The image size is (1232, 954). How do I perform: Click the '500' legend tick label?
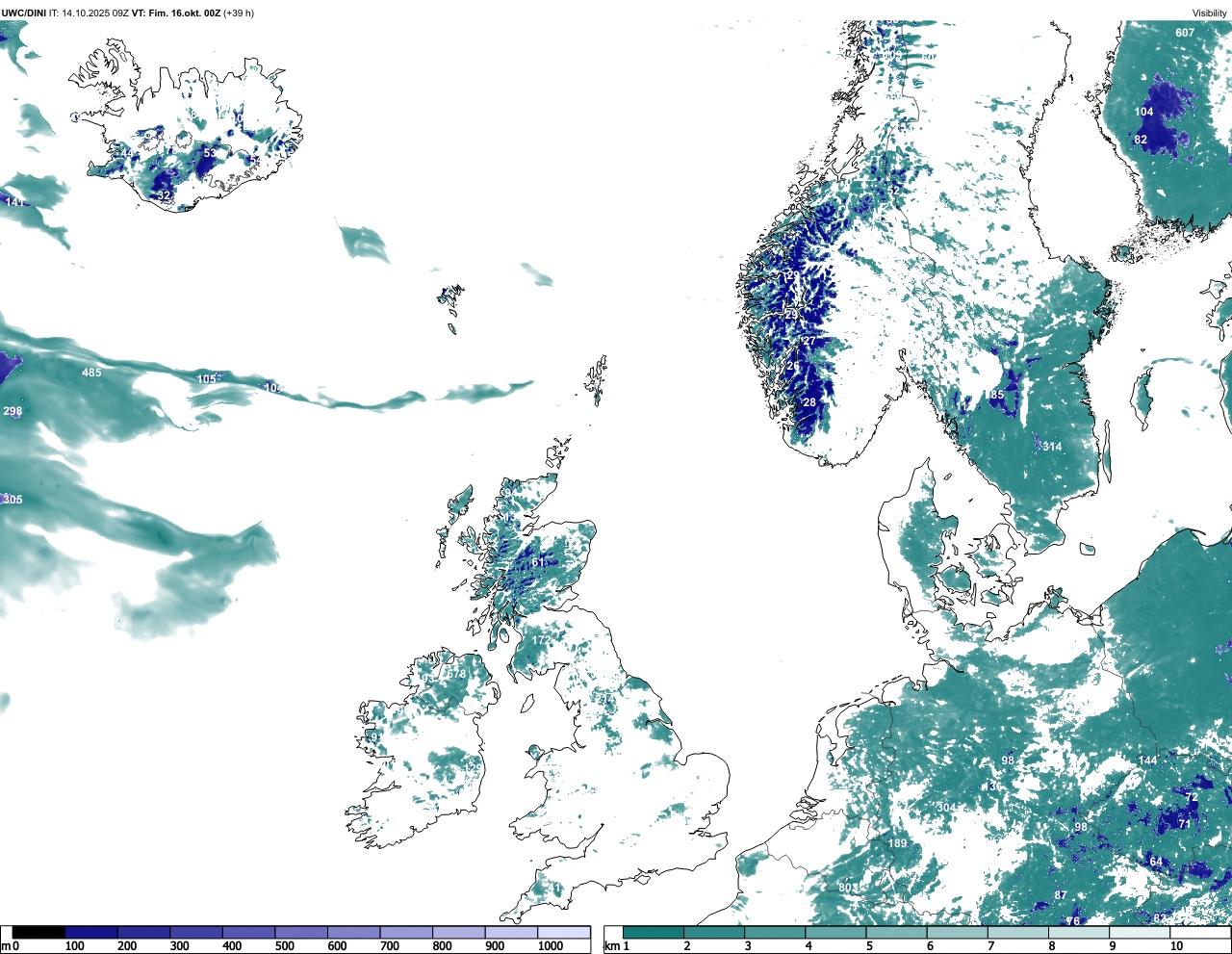[285, 946]
